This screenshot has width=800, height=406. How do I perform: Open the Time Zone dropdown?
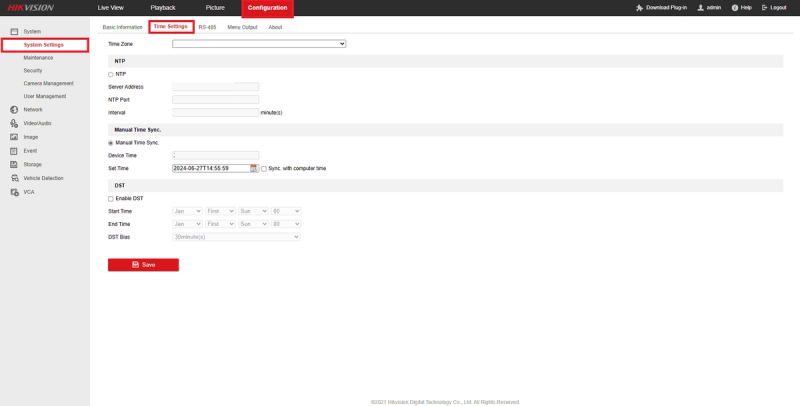[x=259, y=44]
